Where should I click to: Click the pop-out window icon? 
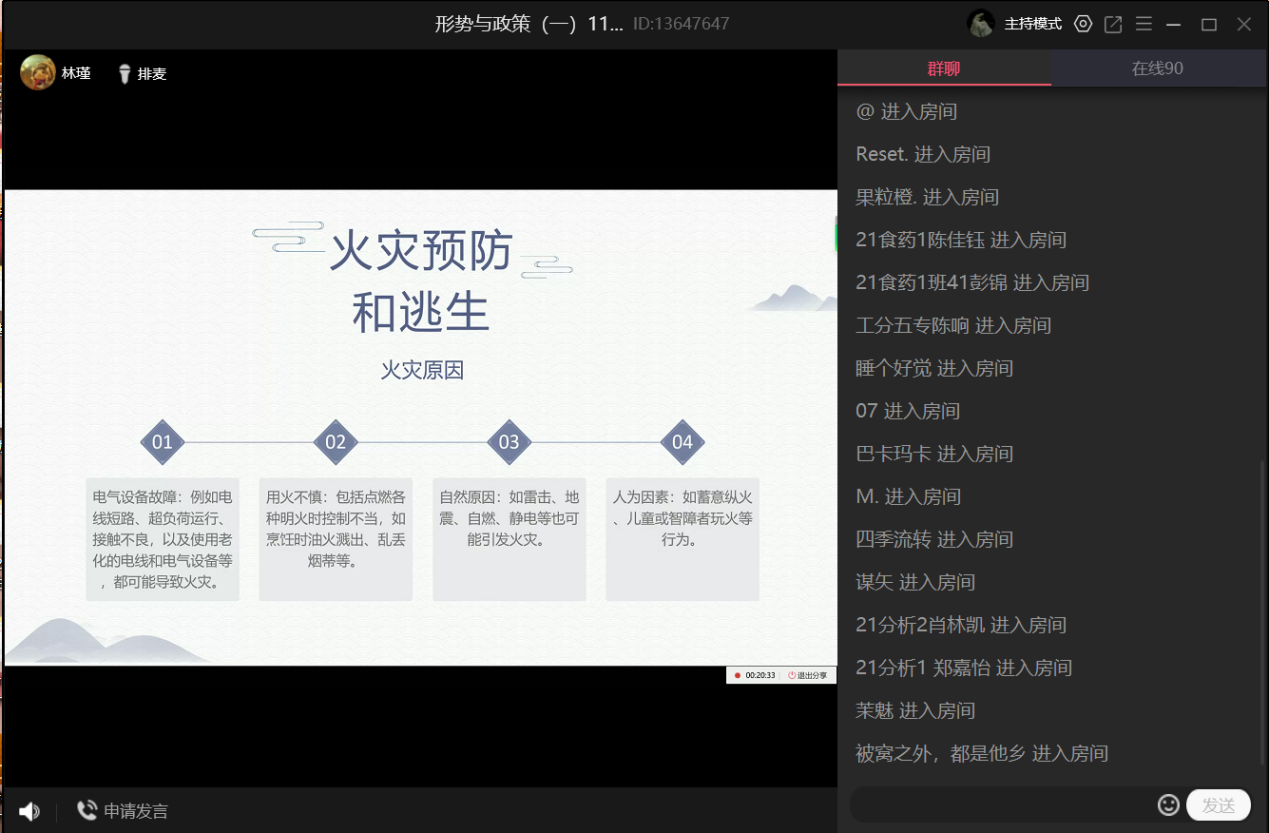[x=1113, y=24]
